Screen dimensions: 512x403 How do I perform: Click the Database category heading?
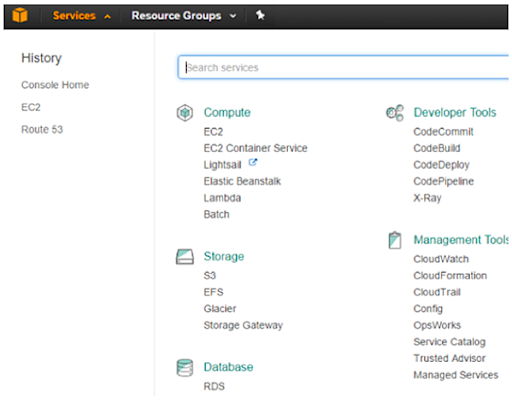[228, 367]
